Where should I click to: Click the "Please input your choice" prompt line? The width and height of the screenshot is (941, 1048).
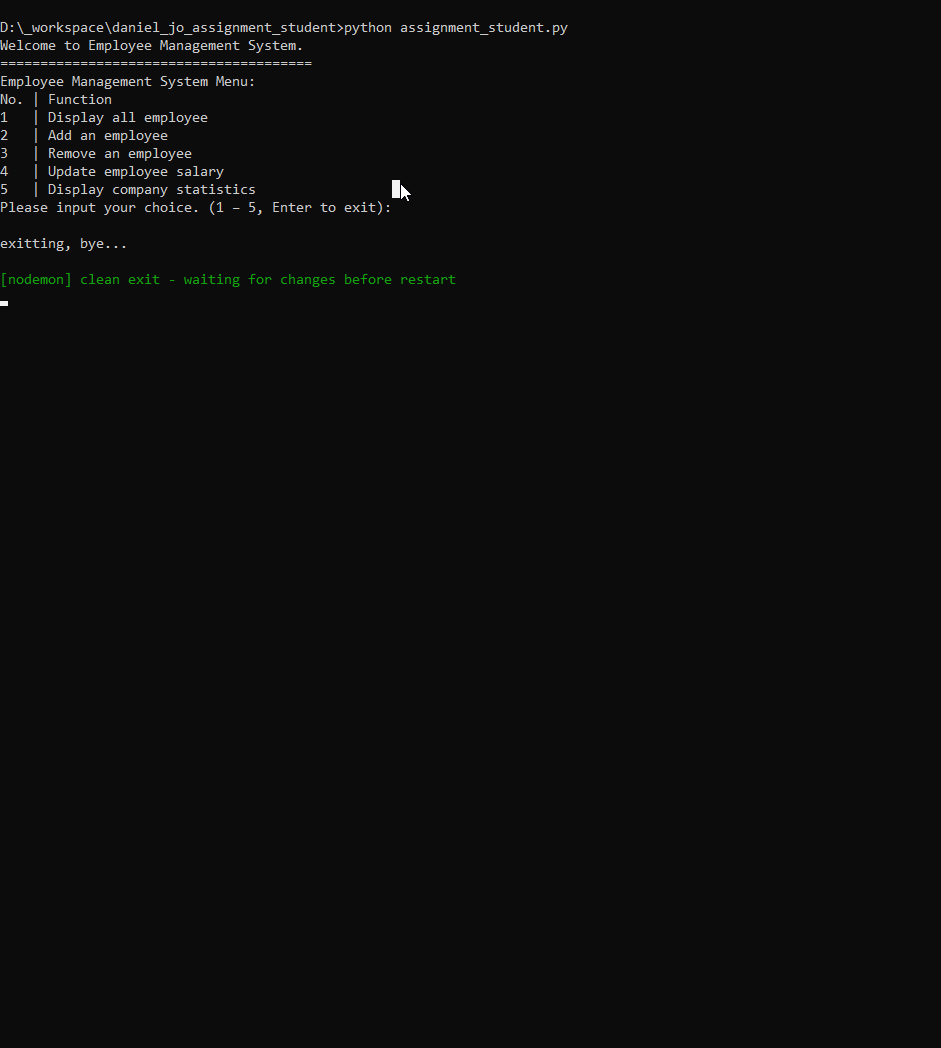196,208
